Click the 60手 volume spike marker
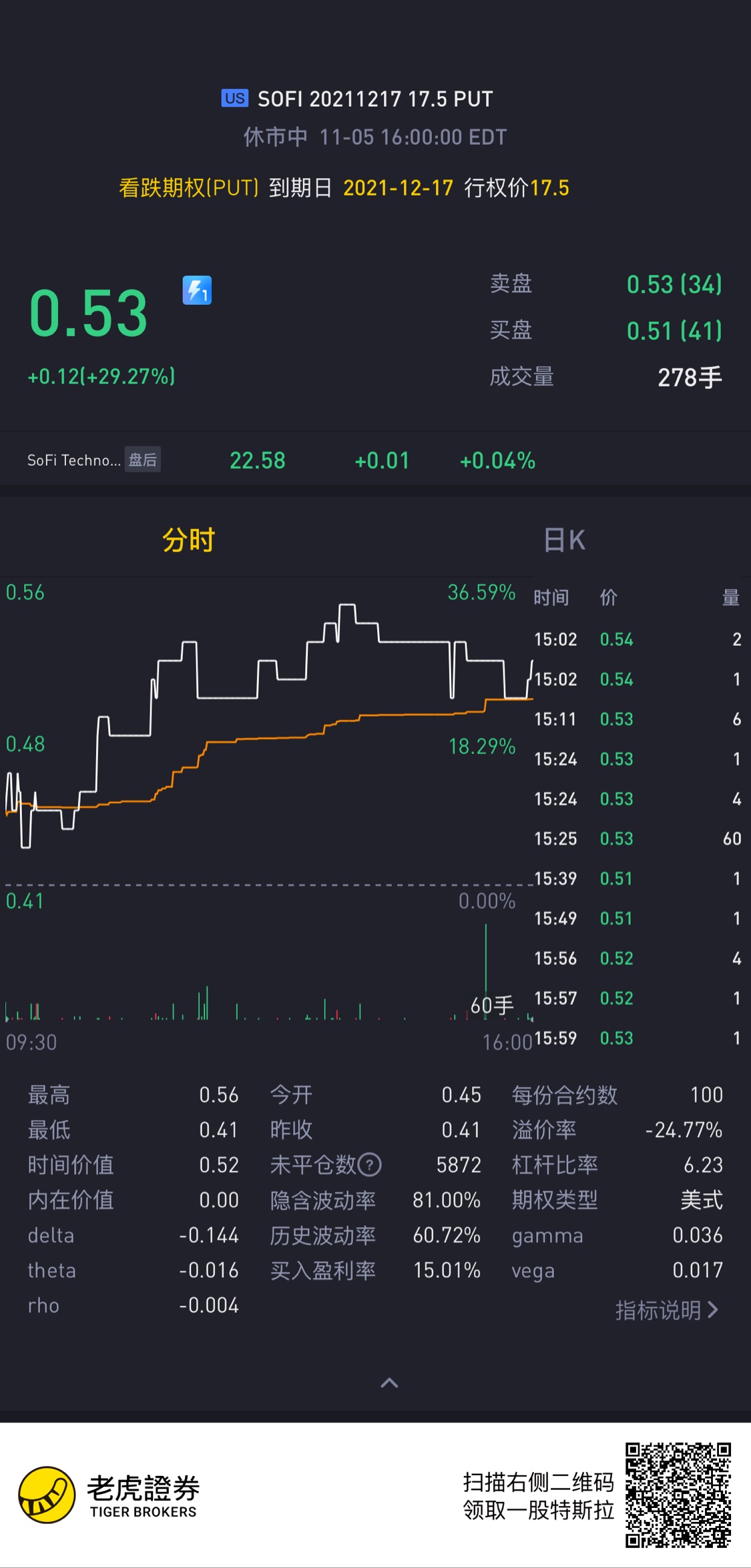 click(492, 1005)
